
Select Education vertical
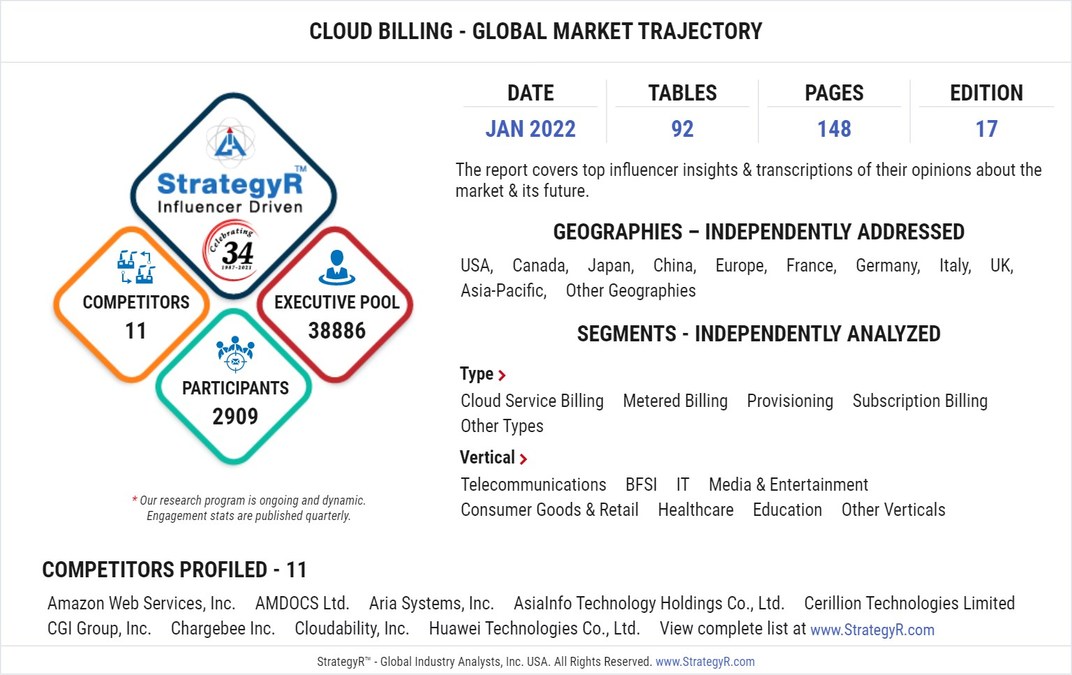[x=787, y=510]
